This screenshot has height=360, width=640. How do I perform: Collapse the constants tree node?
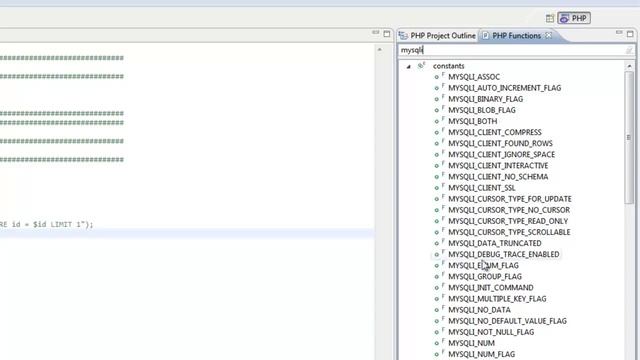409,66
